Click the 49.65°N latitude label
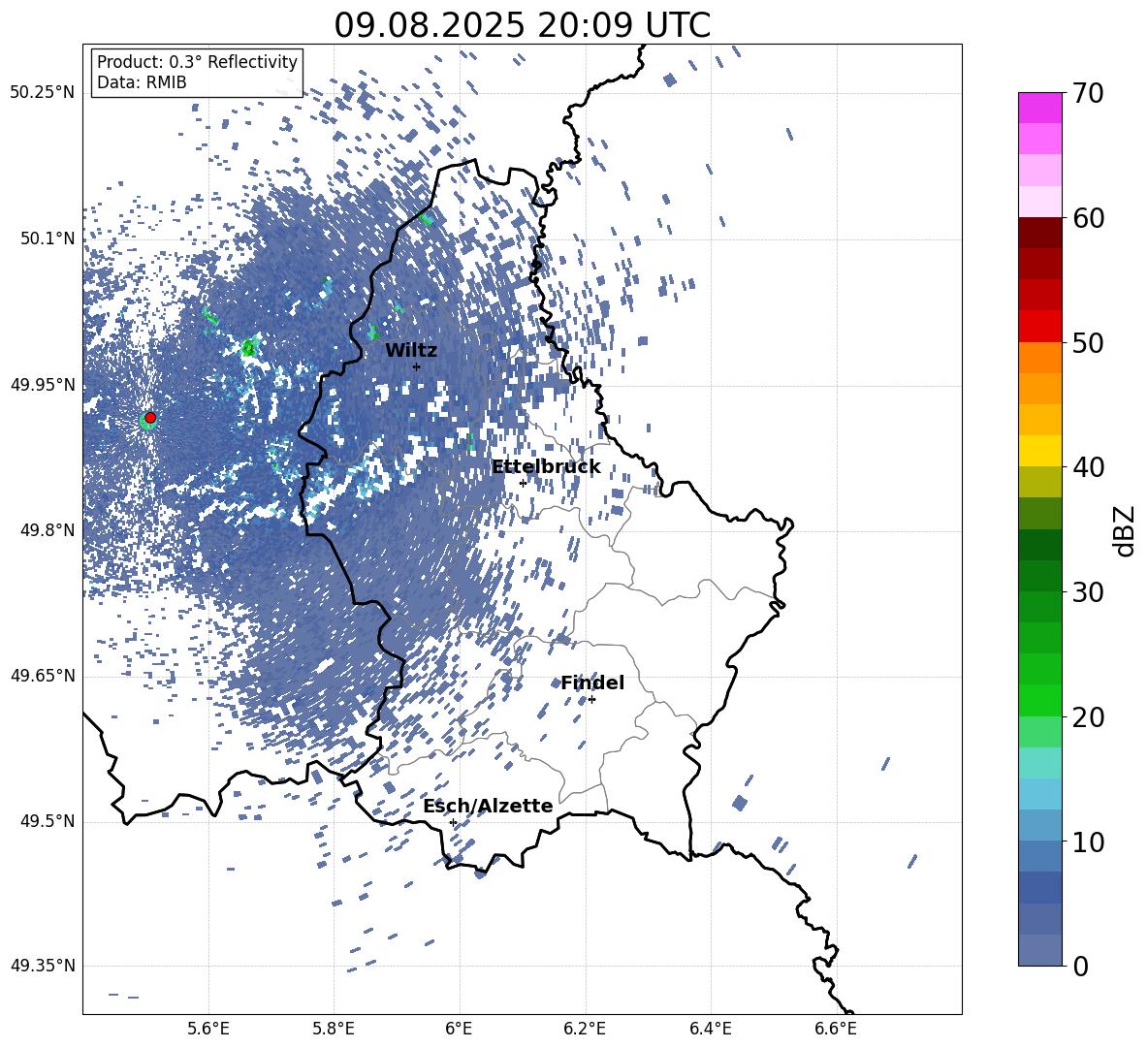This screenshot has width=1148, height=1048. coord(43,675)
